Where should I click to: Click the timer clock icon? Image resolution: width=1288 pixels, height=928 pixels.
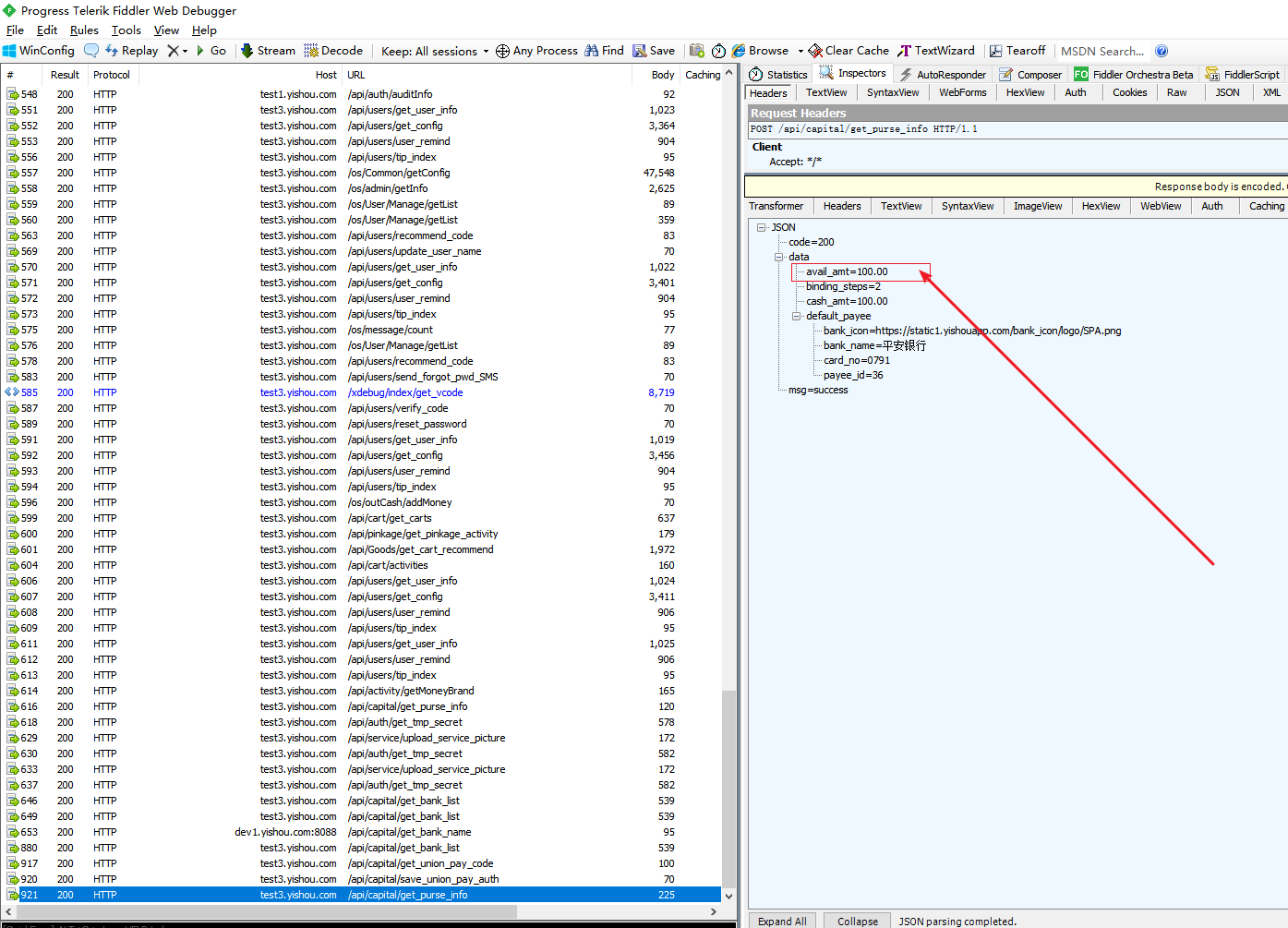[x=718, y=51]
